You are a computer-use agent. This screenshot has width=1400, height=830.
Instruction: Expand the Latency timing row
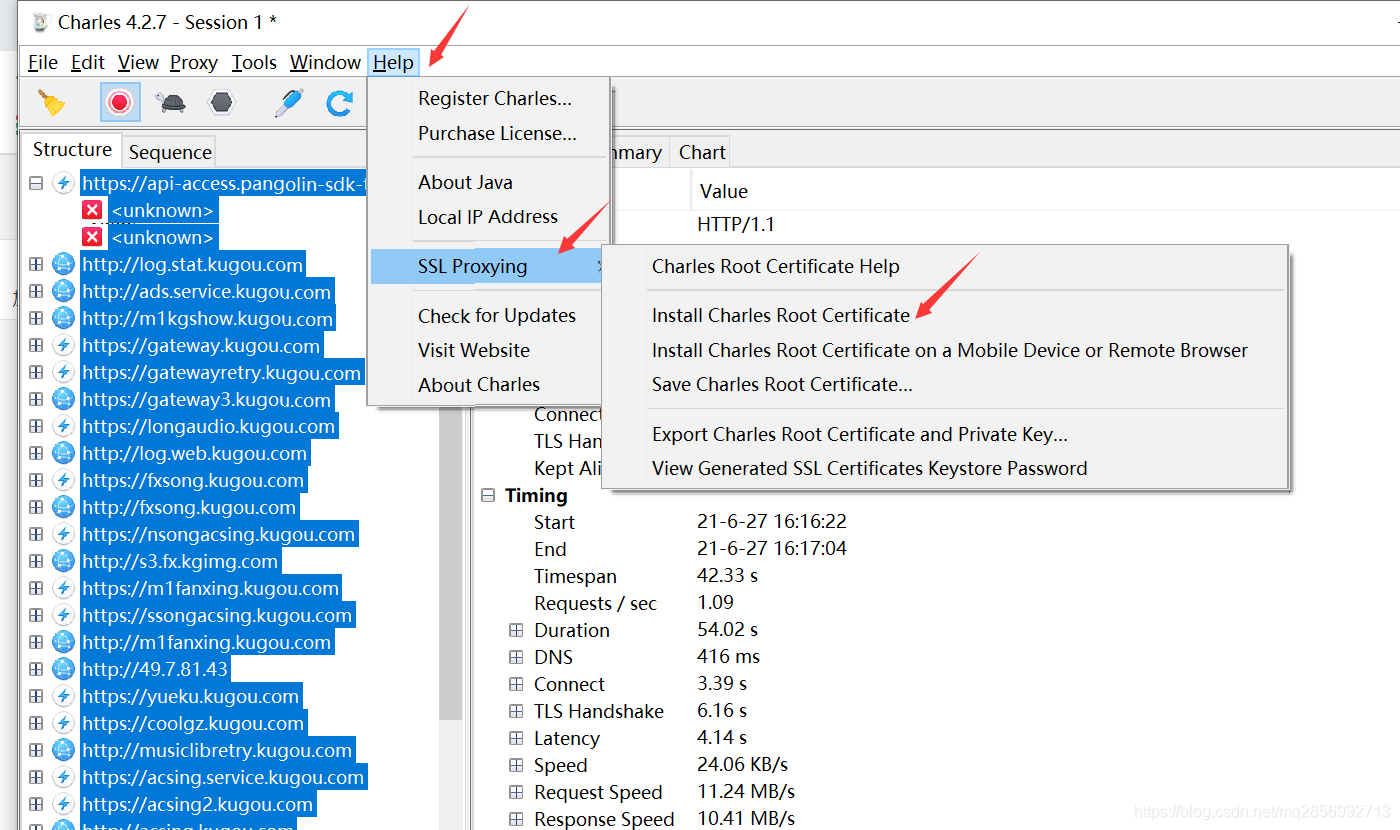tap(516, 738)
